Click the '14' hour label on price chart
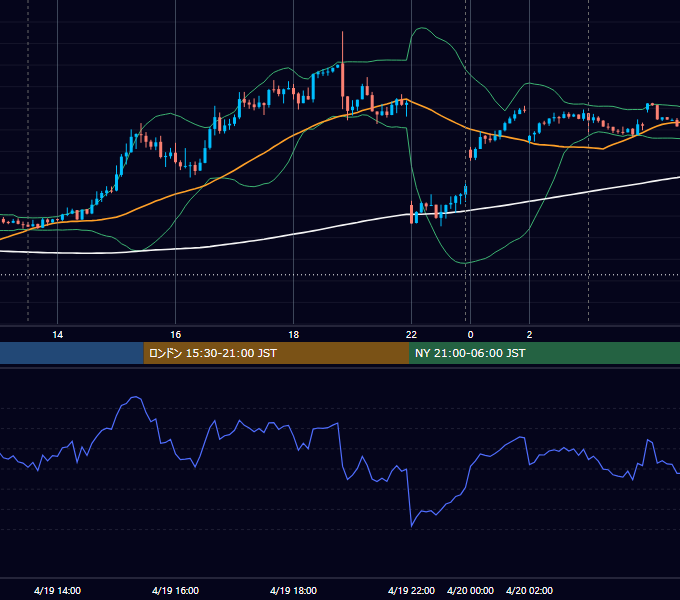 (x=57, y=334)
